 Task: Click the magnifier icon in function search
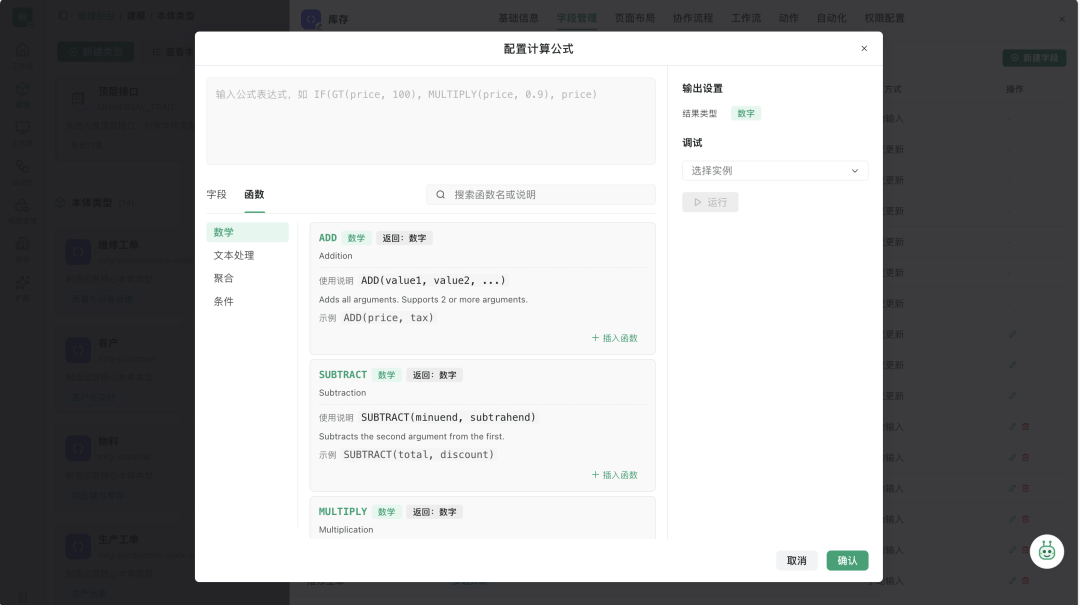441,194
